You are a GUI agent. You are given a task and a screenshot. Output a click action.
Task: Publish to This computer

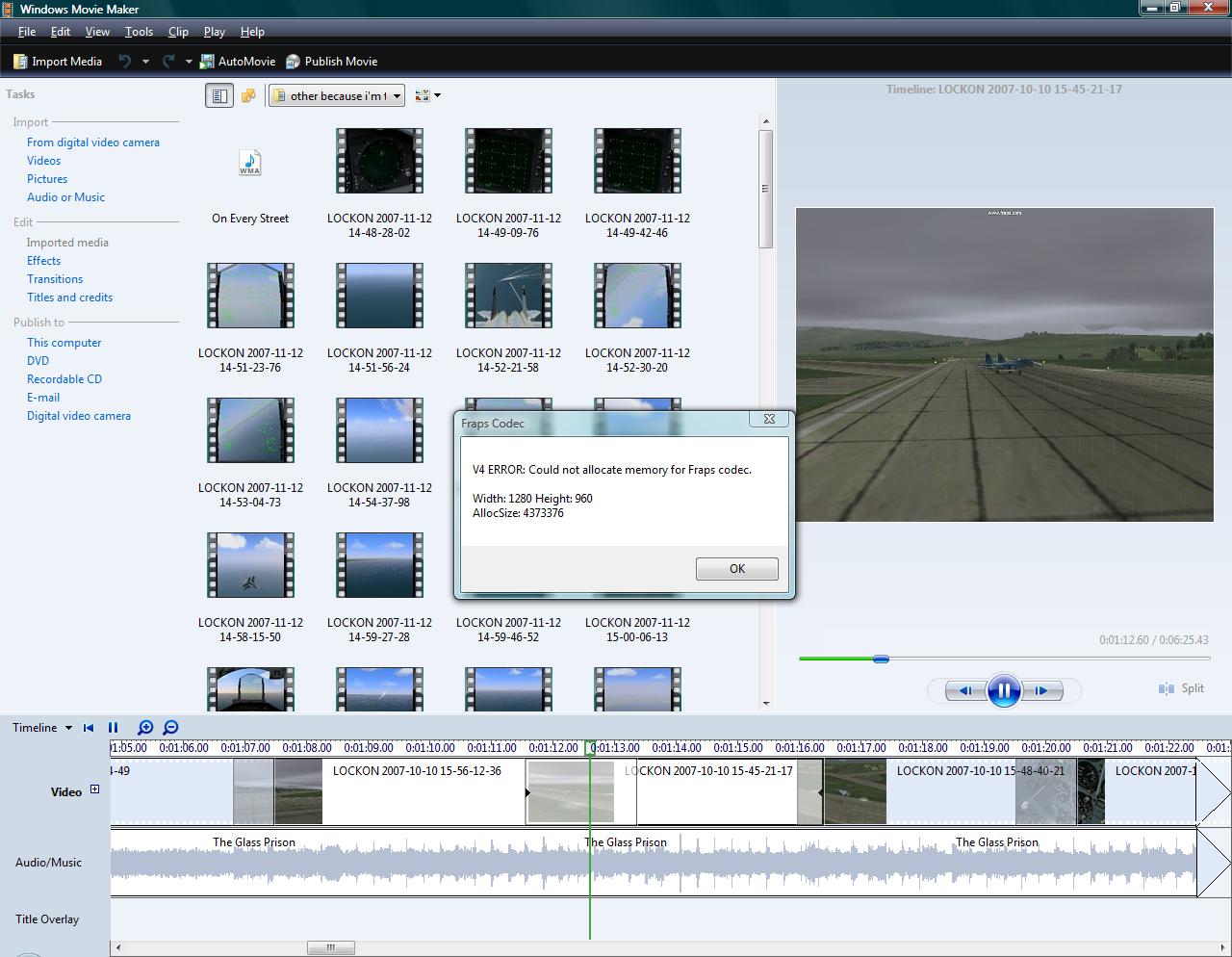click(x=64, y=342)
